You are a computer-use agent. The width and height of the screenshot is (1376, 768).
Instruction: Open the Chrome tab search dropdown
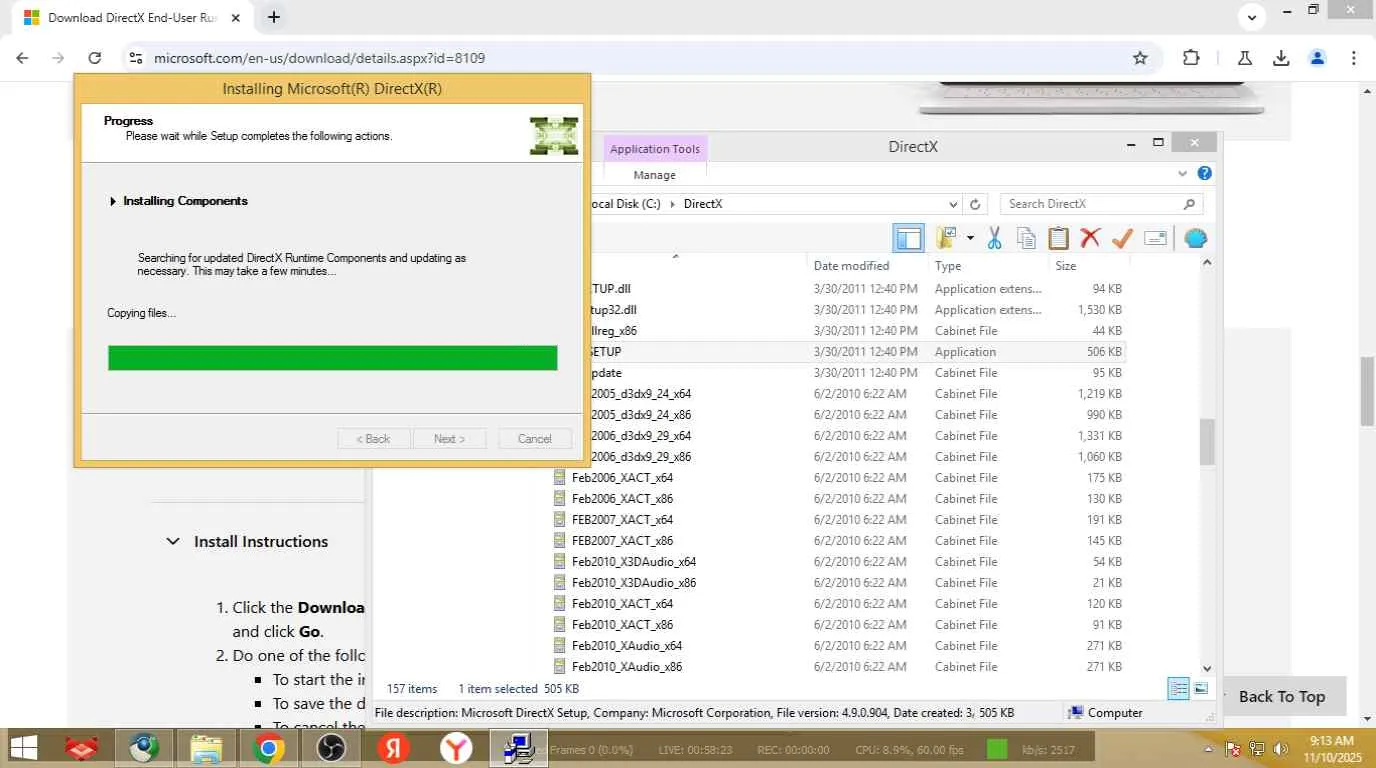click(1252, 17)
